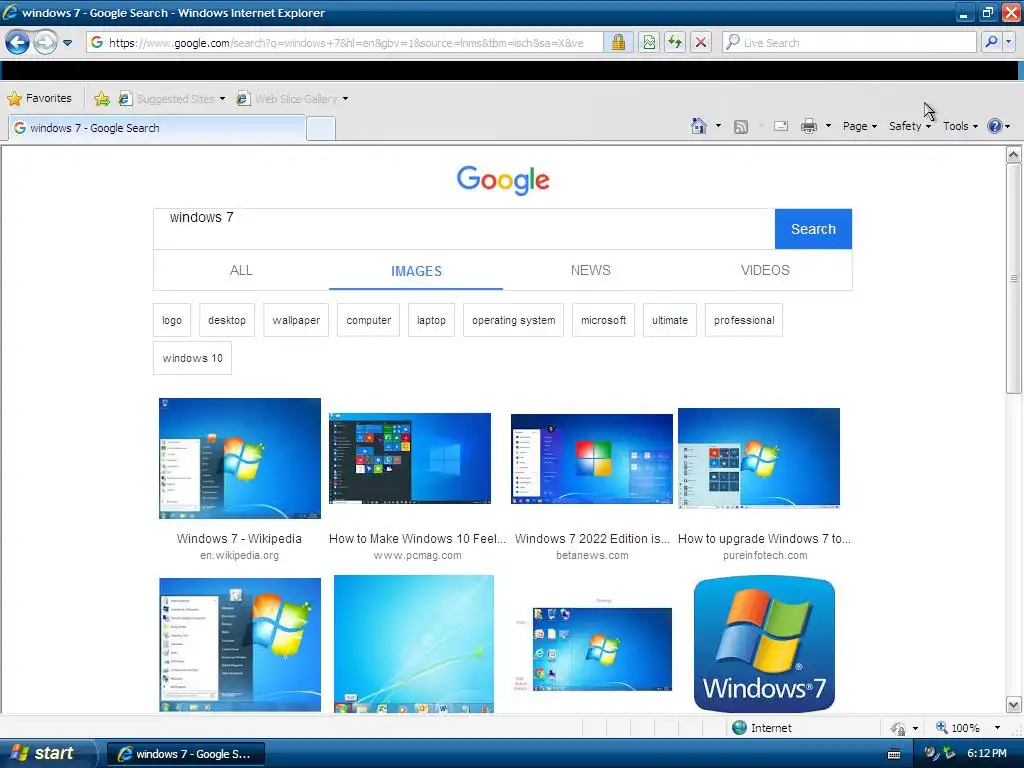Click the Internet security zone status

[761, 728]
